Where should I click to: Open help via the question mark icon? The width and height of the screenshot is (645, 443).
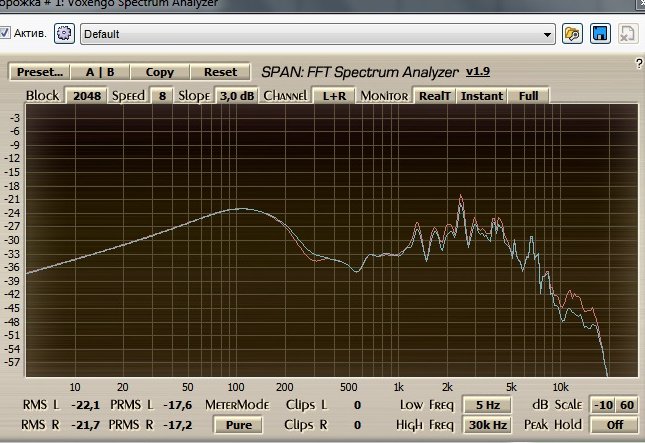pyautogui.click(x=638, y=64)
